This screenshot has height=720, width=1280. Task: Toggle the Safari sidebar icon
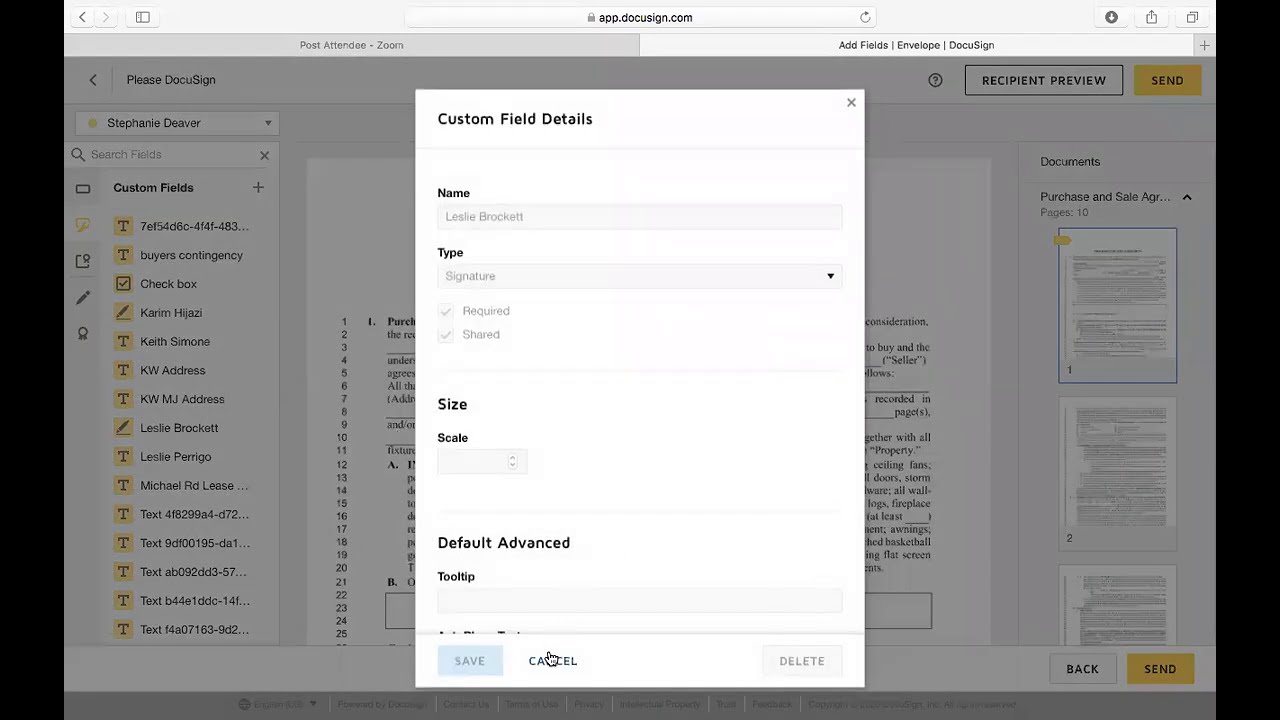[143, 17]
